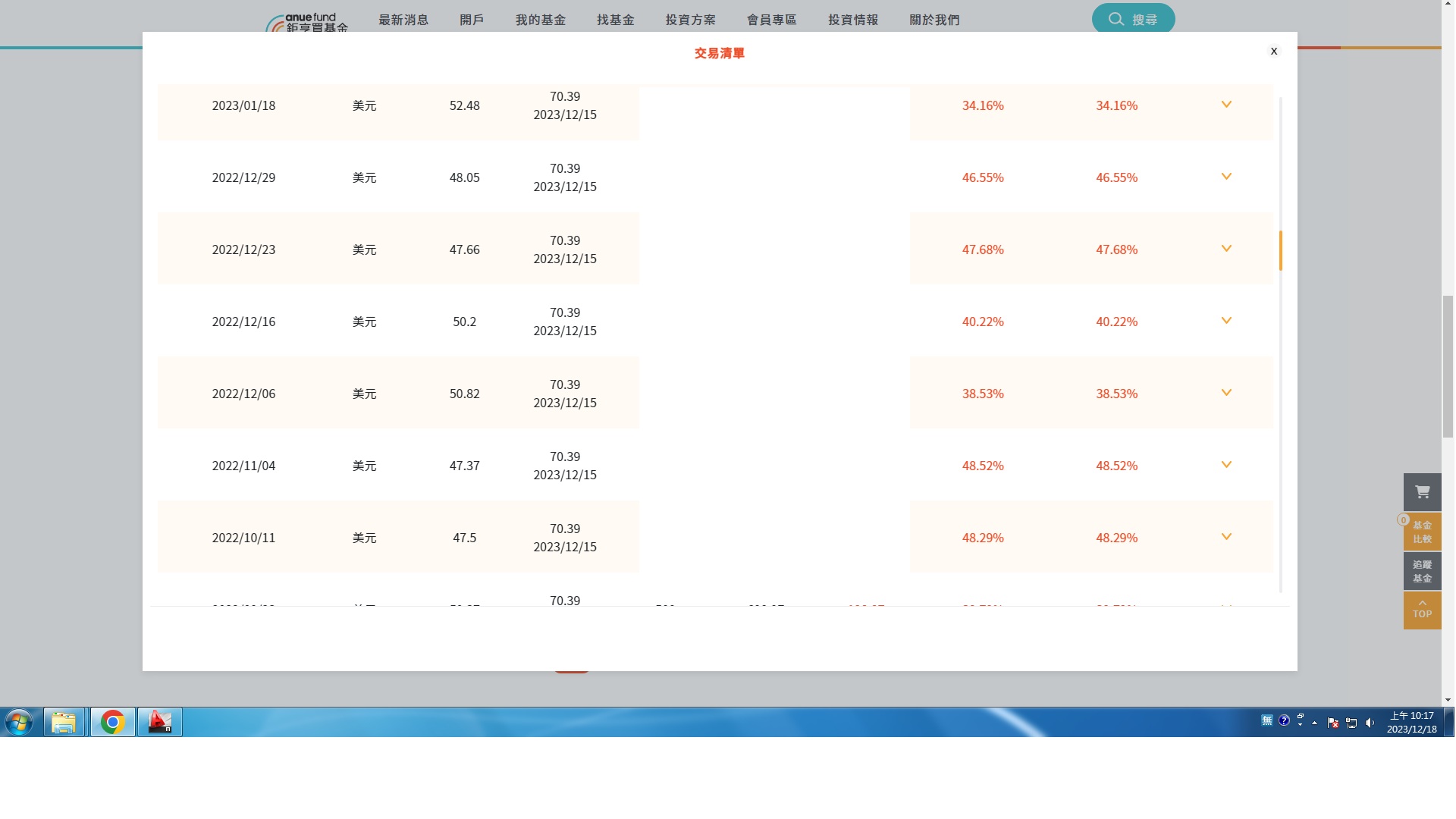This screenshot has width=1456, height=819.
Task: Expand details for the 2022/11/04 transaction
Action: [1226, 465]
